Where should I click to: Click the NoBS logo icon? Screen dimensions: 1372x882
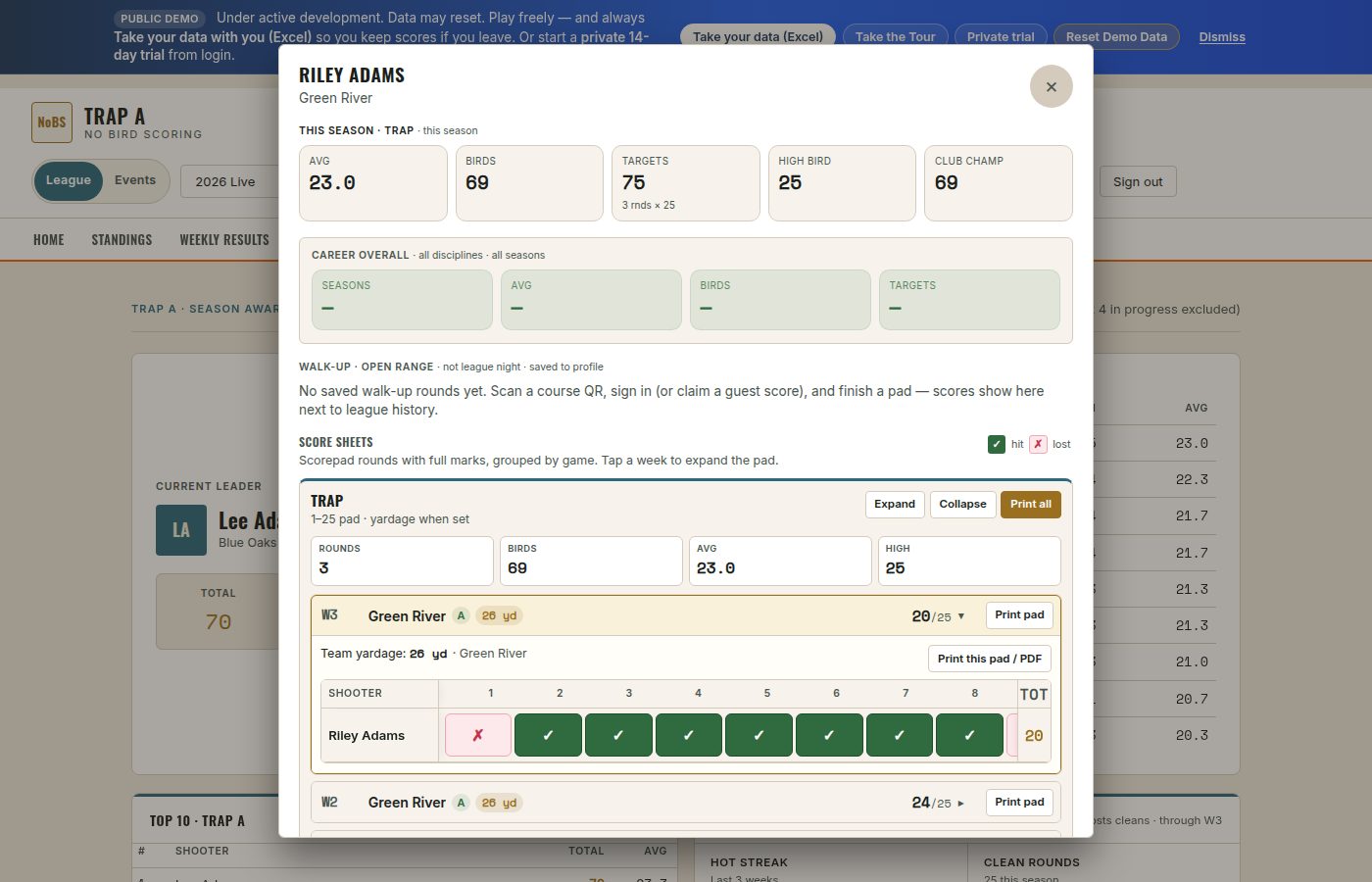[52, 122]
